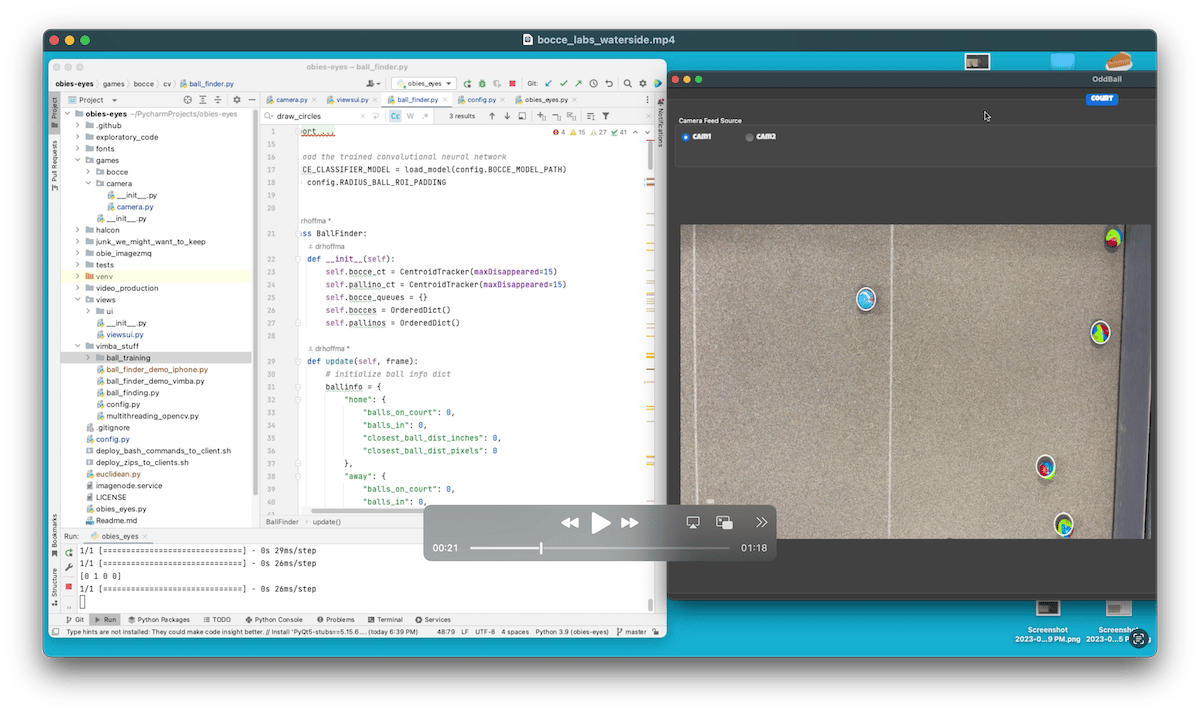
Task: Open Git history clock icon
Action: pos(594,84)
